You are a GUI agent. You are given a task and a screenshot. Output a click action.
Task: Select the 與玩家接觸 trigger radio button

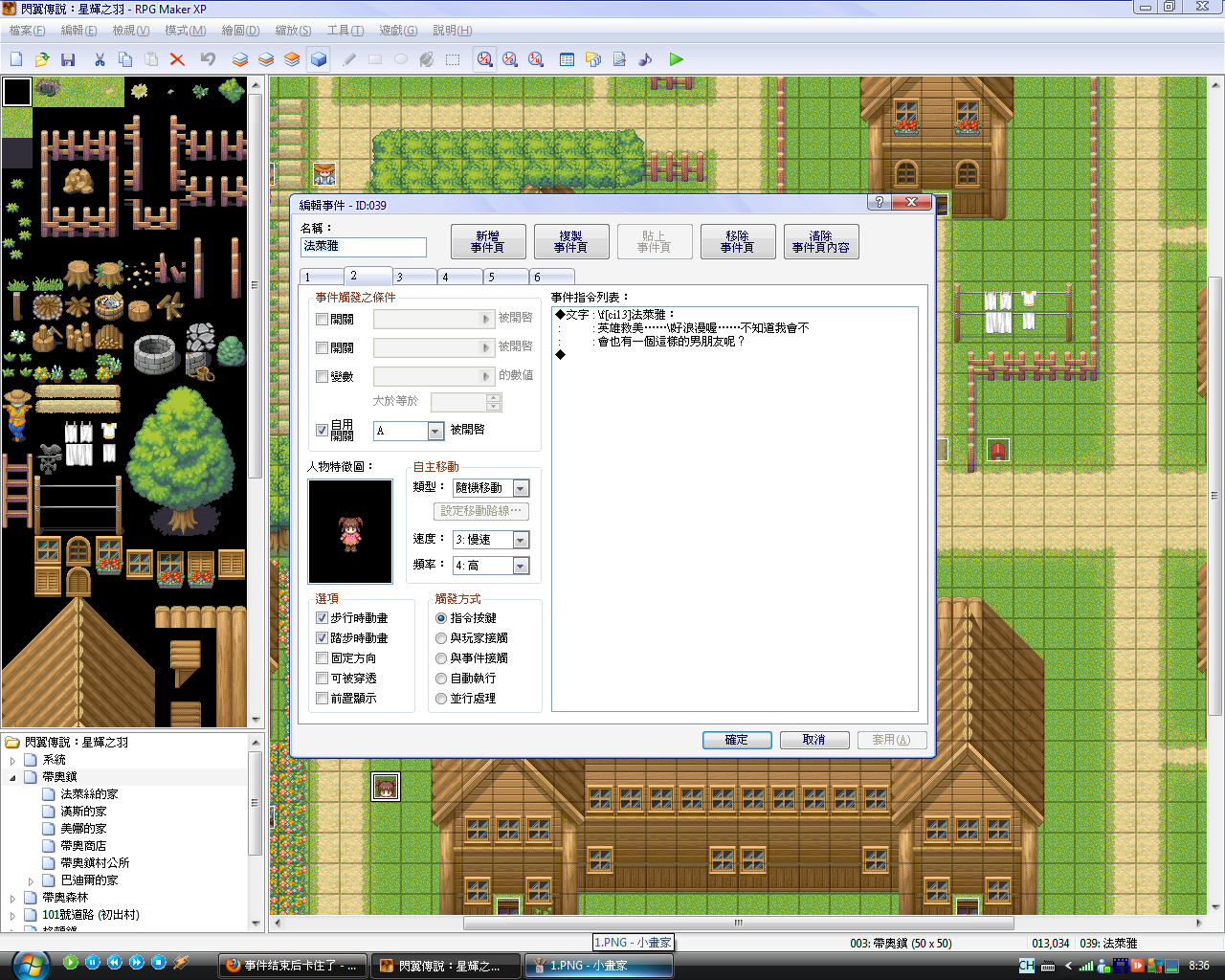pos(441,638)
